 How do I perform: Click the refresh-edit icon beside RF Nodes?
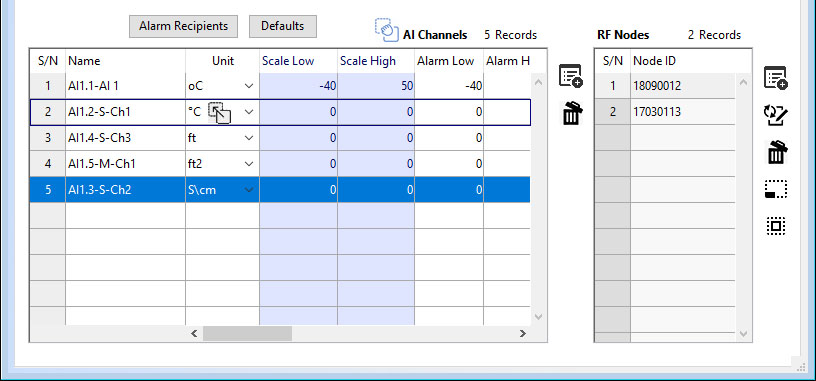(776, 116)
